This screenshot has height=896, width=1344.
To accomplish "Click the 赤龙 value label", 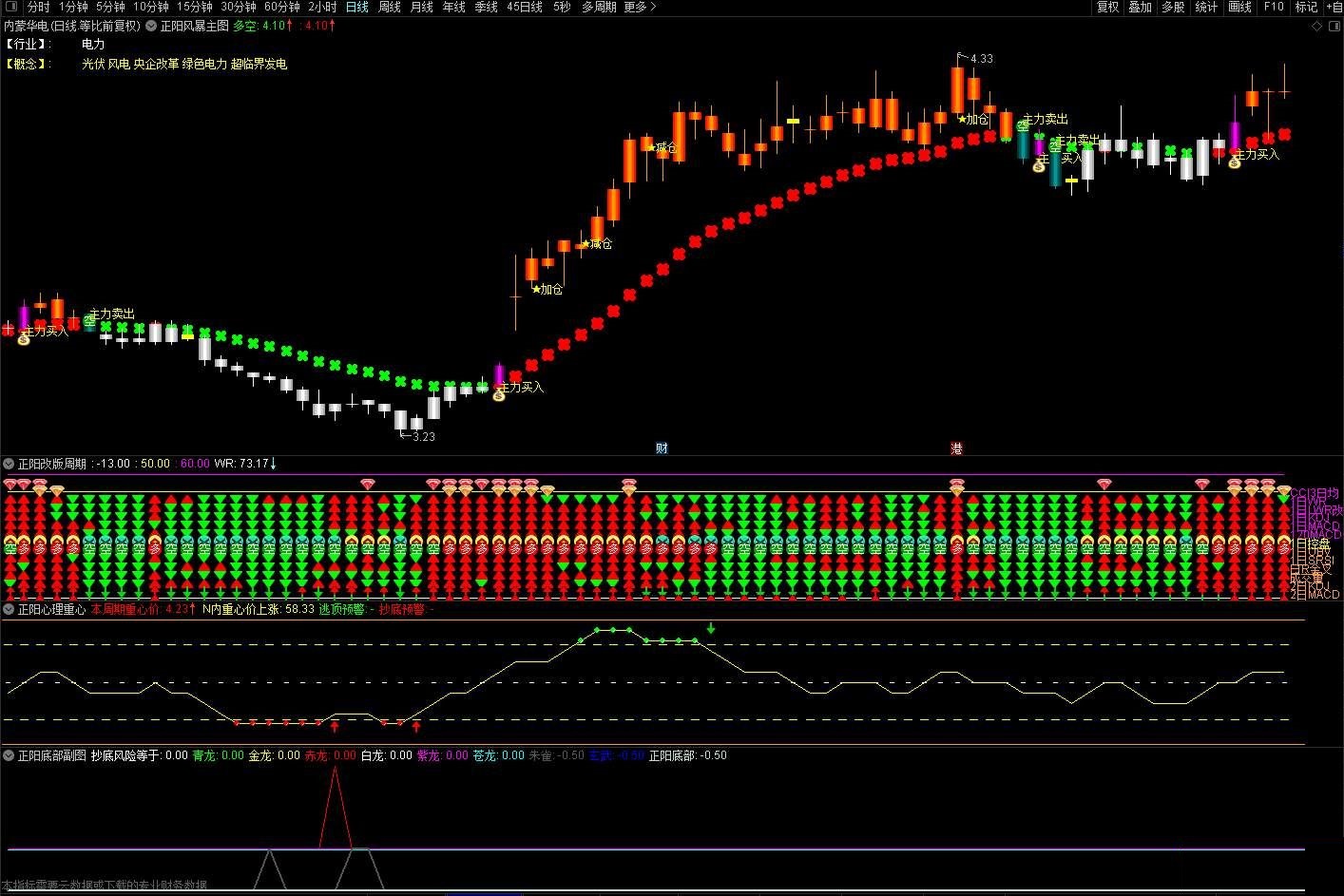I will tap(331, 755).
